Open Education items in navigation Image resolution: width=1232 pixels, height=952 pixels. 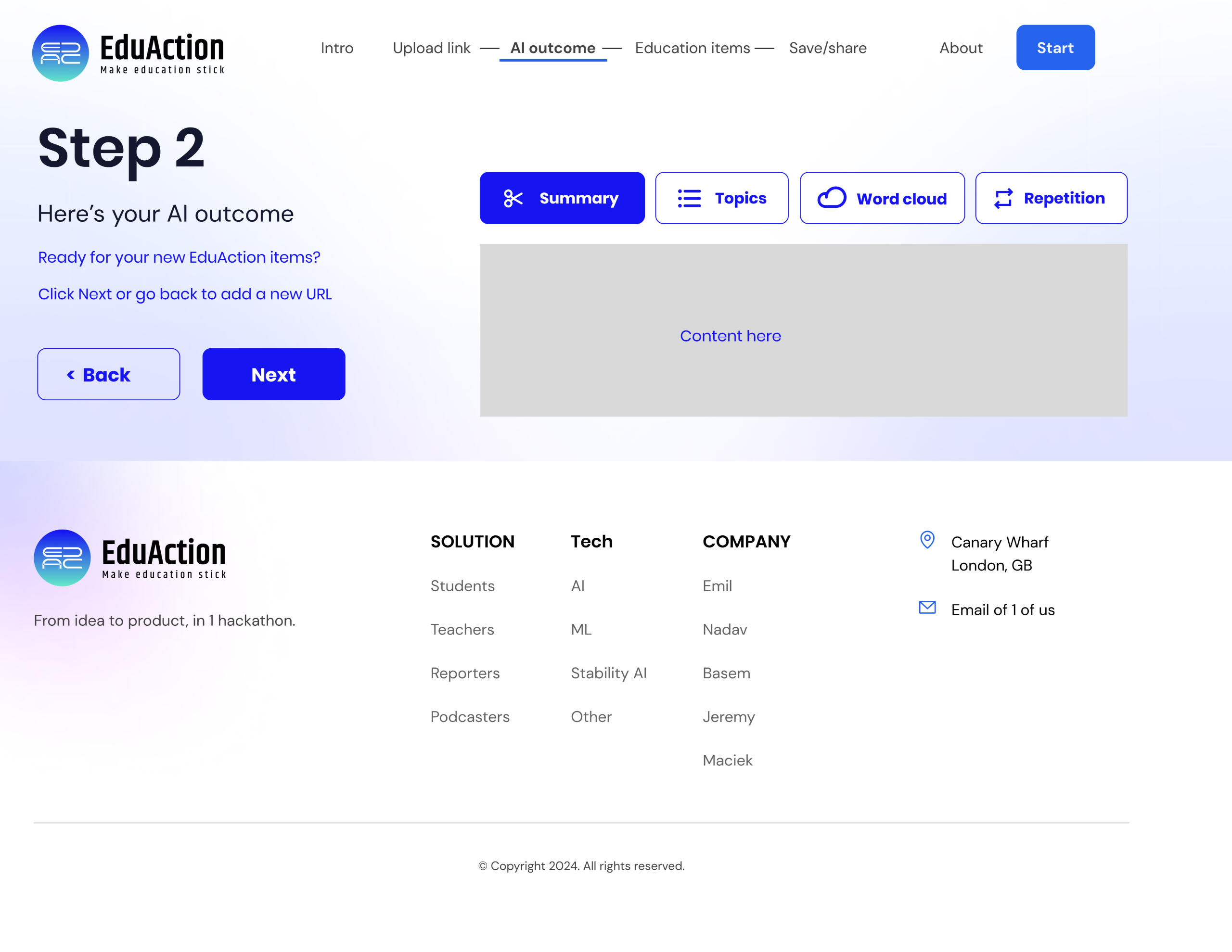point(692,48)
